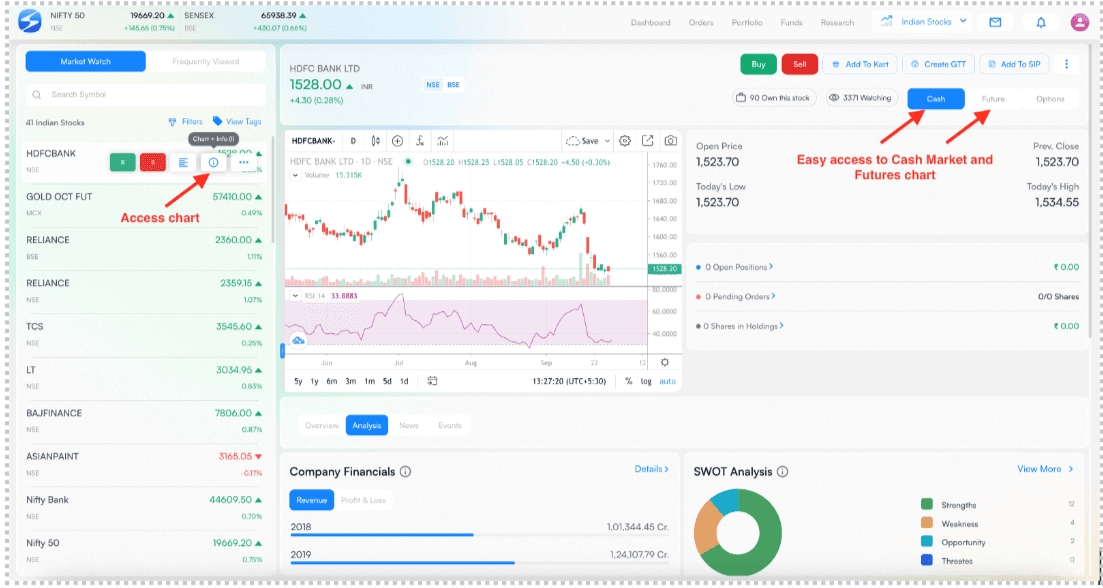Click the notification bell icon
This screenshot has height=588, width=1103.
(x=1040, y=22)
